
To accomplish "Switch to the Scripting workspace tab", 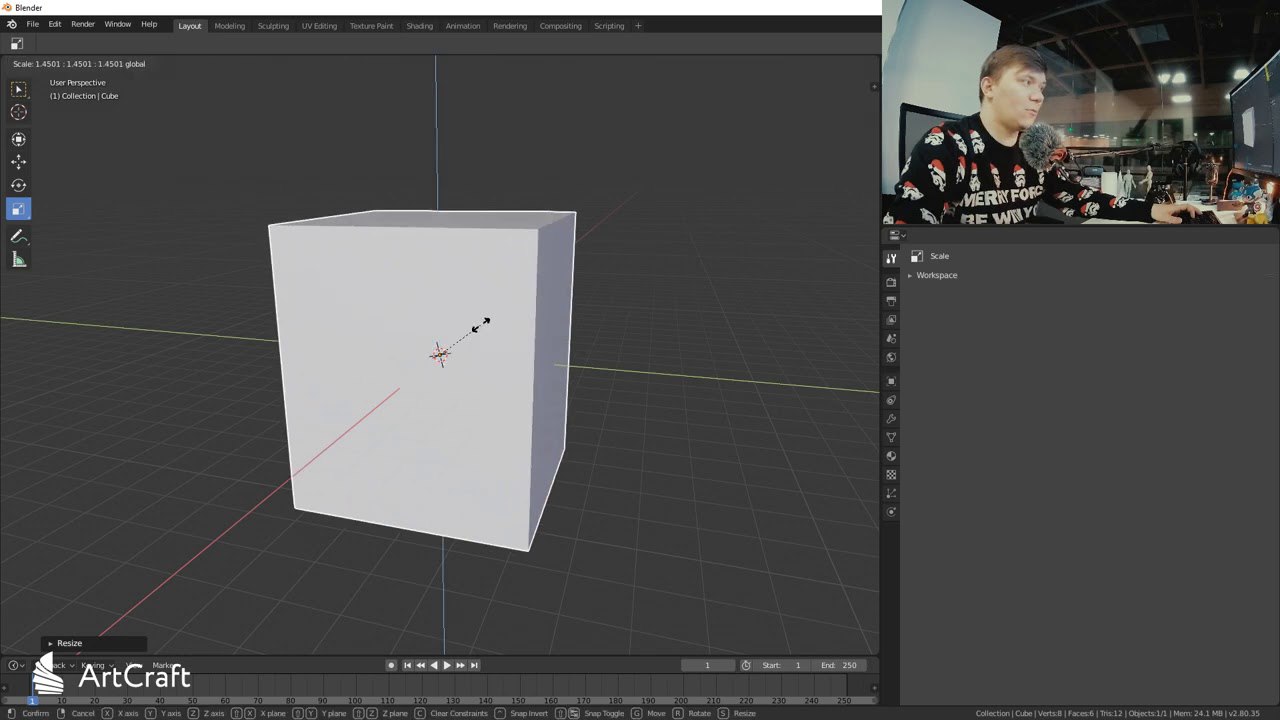I will point(609,26).
